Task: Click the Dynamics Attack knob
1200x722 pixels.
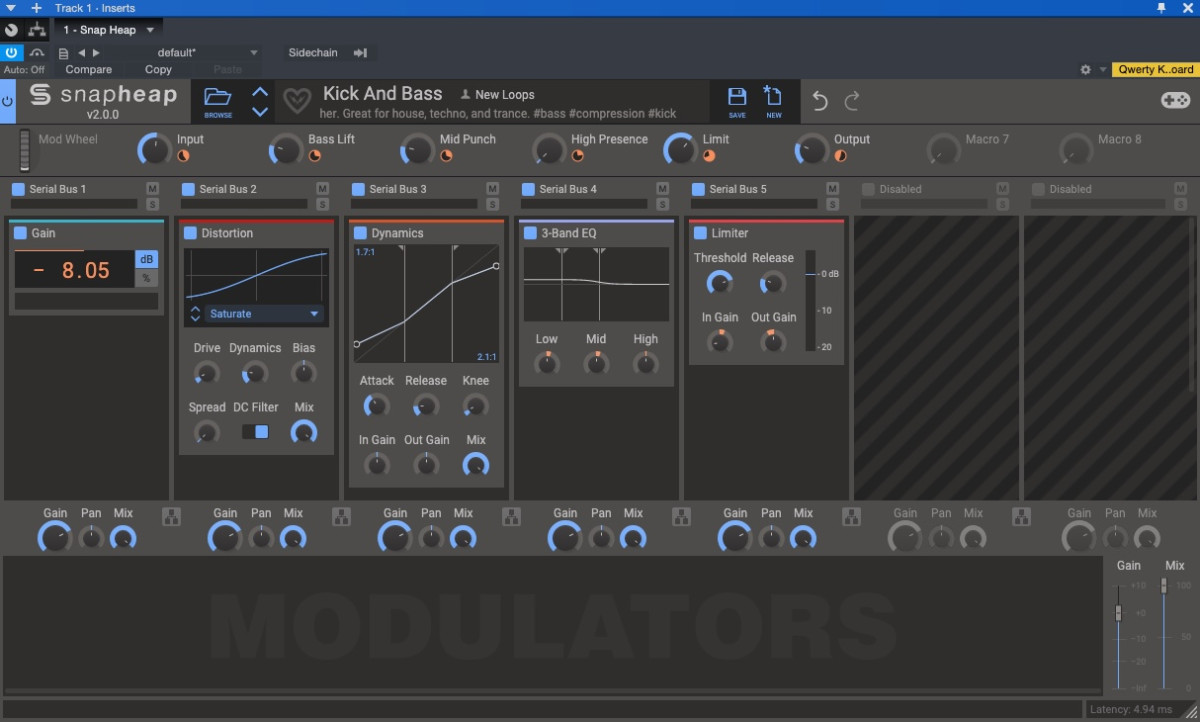Action: click(x=376, y=406)
